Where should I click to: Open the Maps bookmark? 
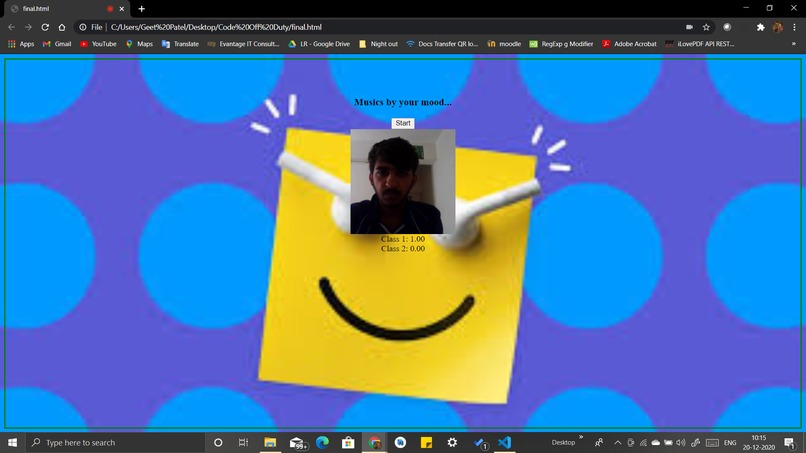tap(139, 44)
